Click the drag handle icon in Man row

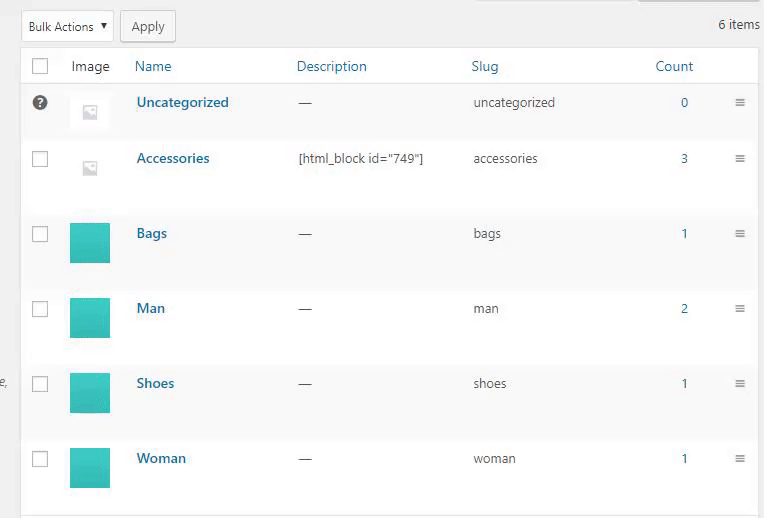740,308
